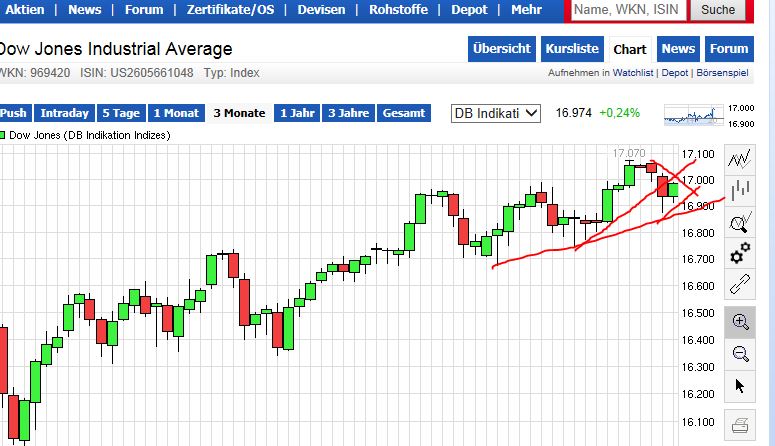Click the Depot link under tabs
Image resolution: width=775 pixels, height=446 pixels.
pos(675,73)
